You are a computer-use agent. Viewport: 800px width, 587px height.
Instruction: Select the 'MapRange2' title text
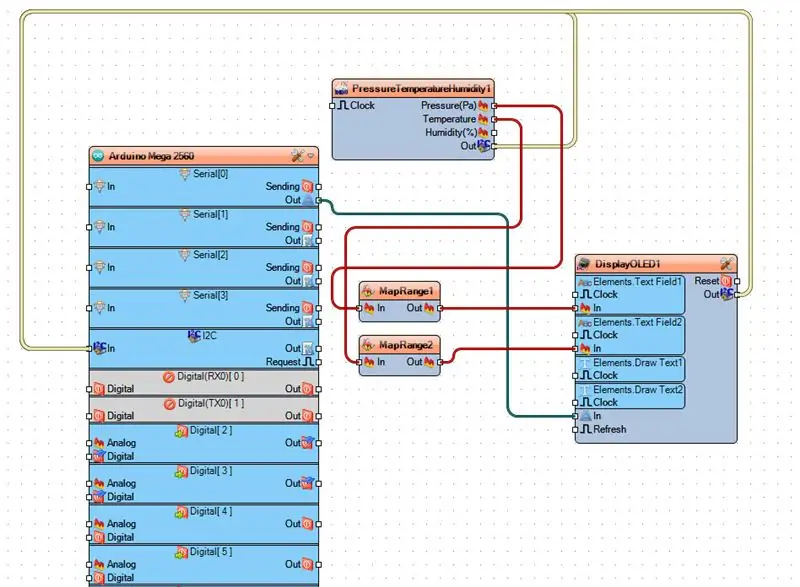pyautogui.click(x=406, y=346)
